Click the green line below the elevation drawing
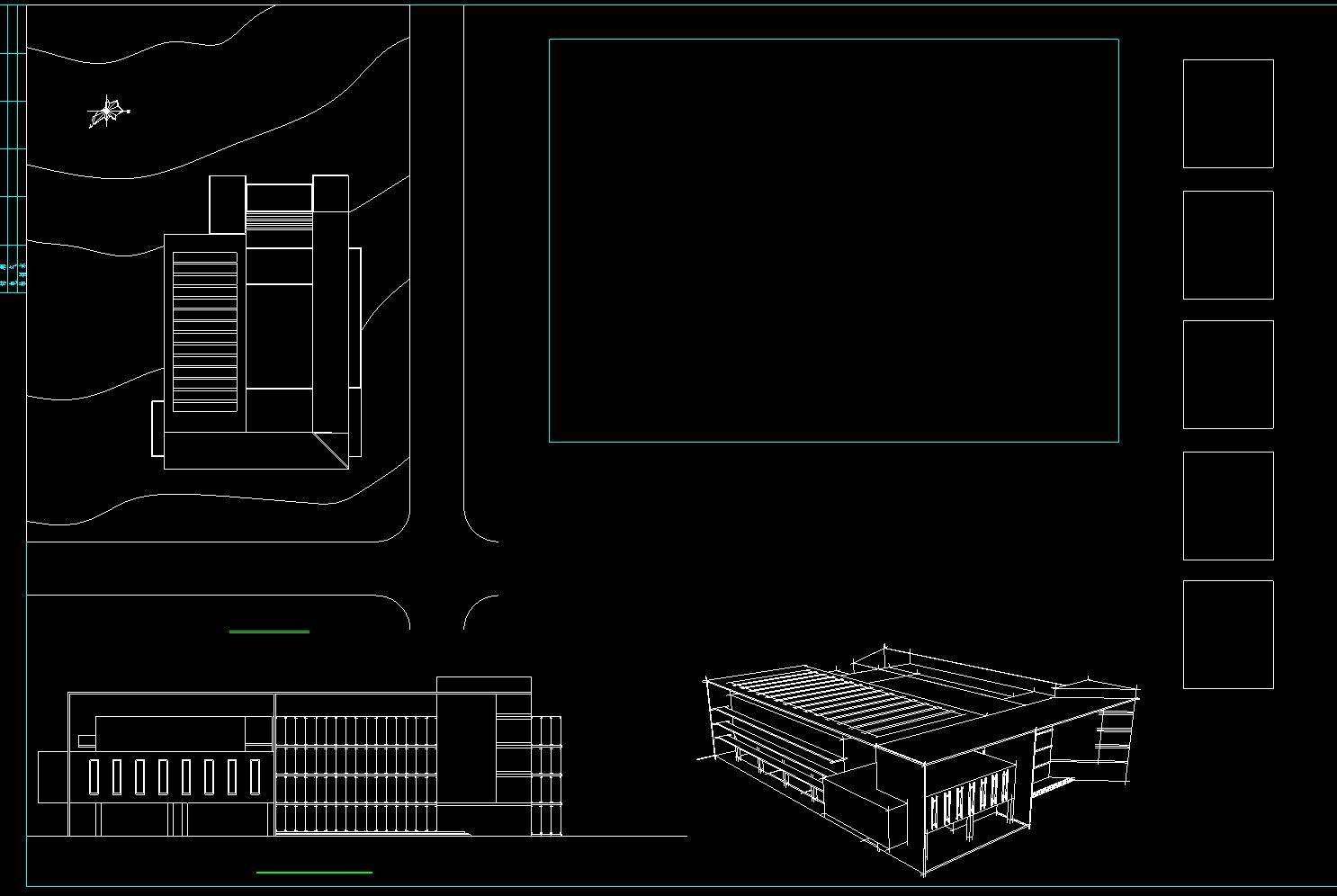Viewport: 1337px width, 896px height. [x=314, y=872]
